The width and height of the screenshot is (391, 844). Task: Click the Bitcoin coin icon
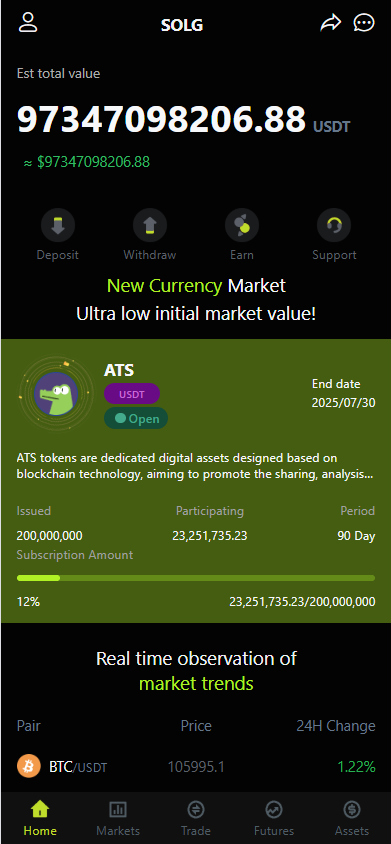tap(29, 766)
